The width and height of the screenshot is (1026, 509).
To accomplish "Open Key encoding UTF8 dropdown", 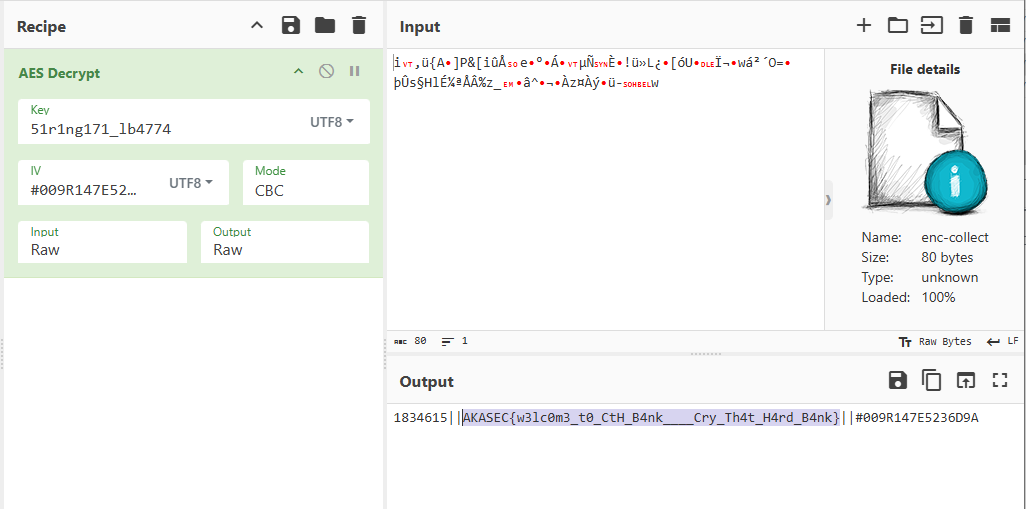I will click(x=332, y=122).
